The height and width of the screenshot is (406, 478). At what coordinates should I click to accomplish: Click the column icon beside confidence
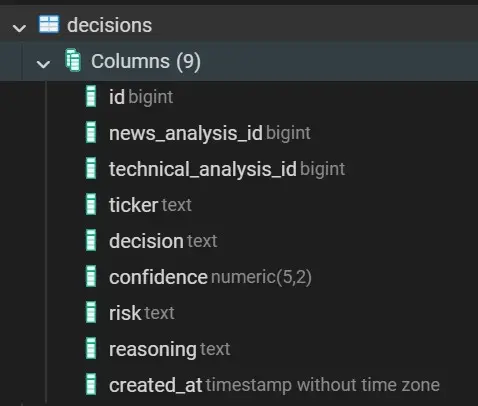pyautogui.click(x=91, y=276)
